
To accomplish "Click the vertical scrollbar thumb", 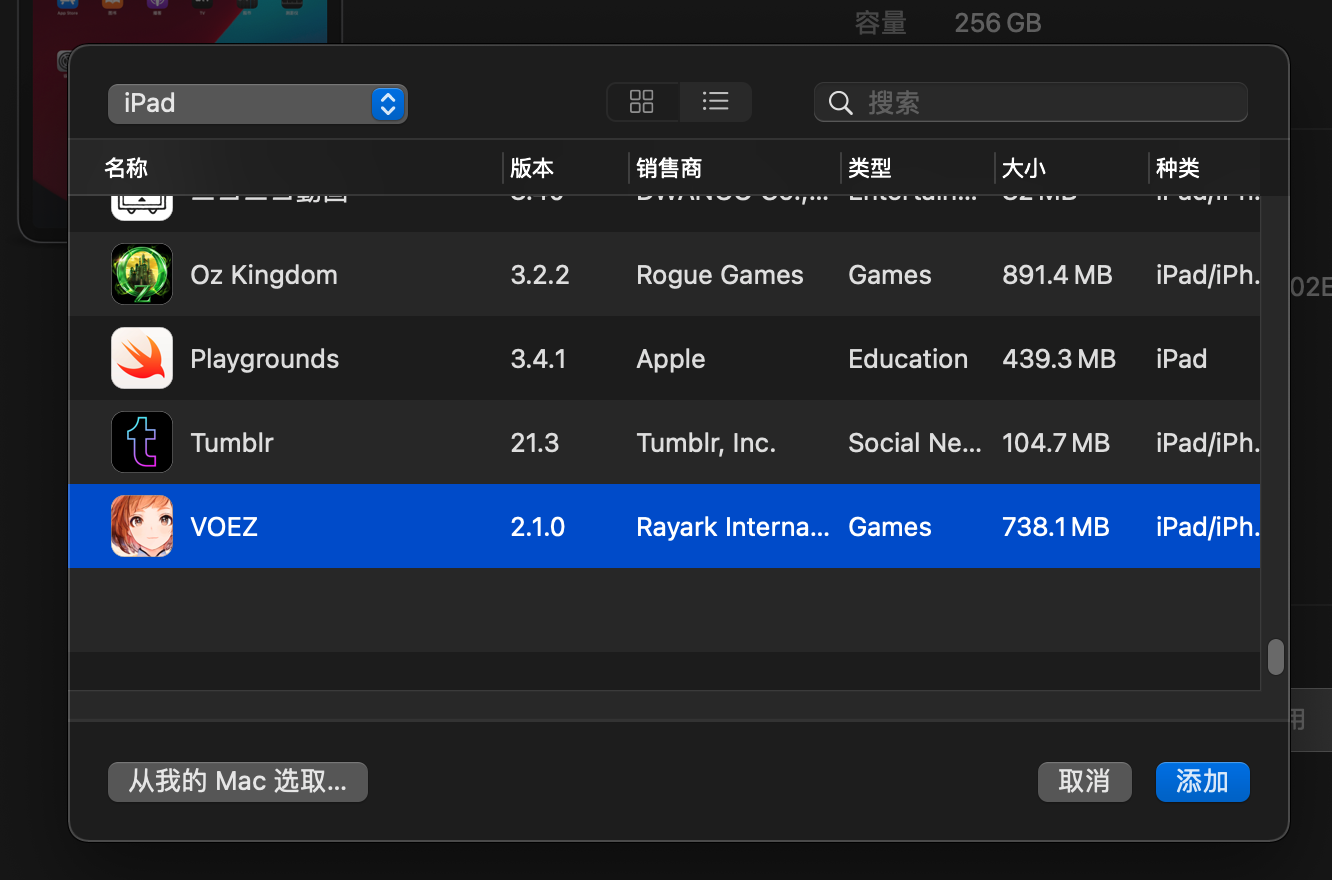I will (x=1275, y=657).
